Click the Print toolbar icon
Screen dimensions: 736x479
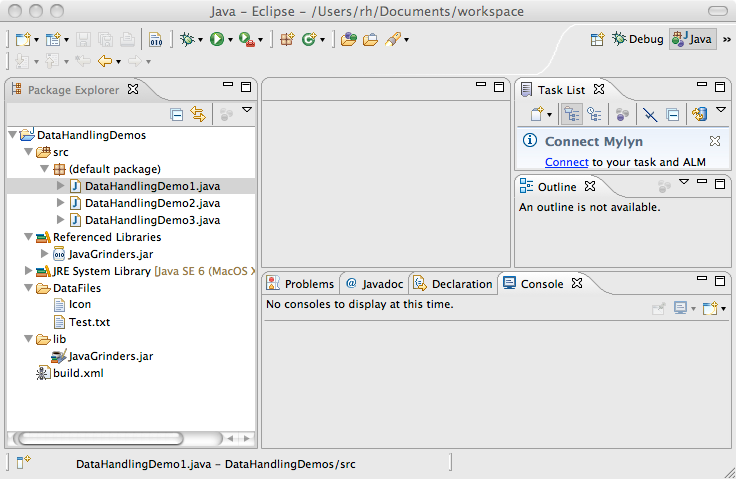[127, 39]
